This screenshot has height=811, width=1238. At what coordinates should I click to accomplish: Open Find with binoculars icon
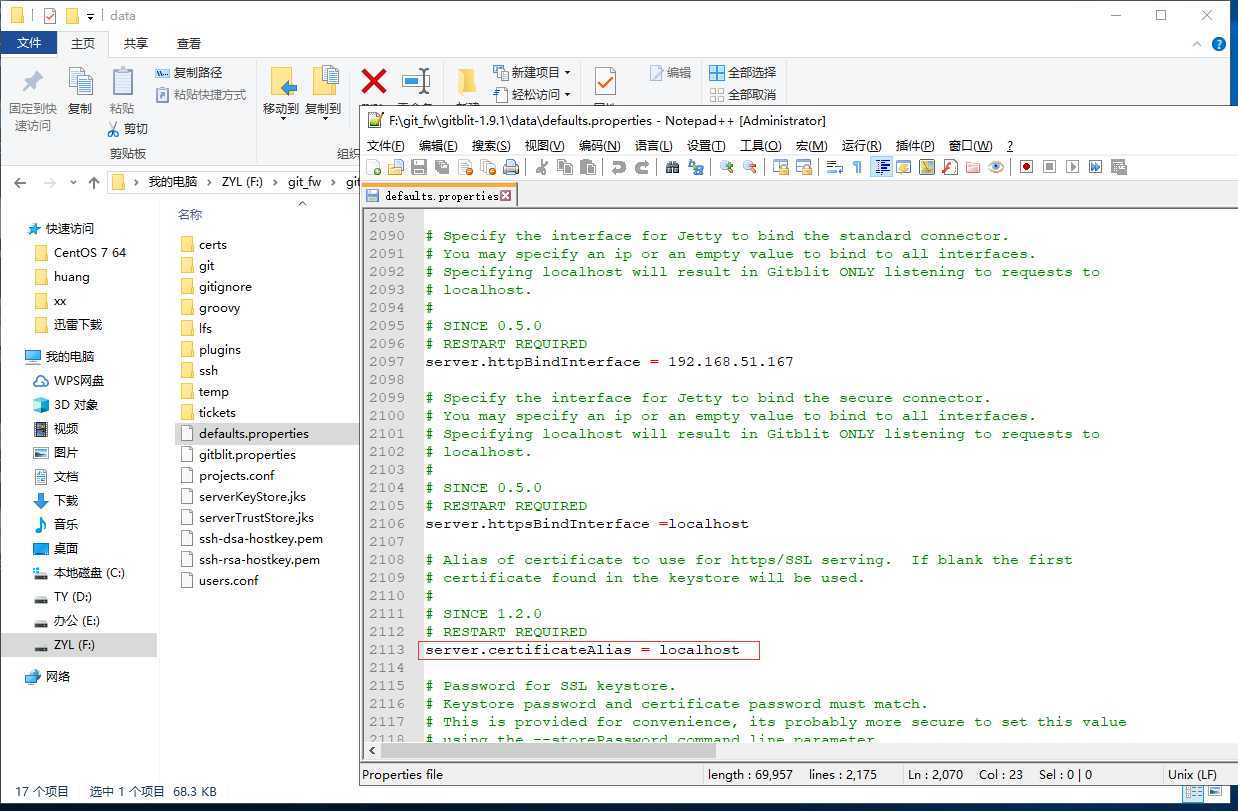click(x=673, y=167)
